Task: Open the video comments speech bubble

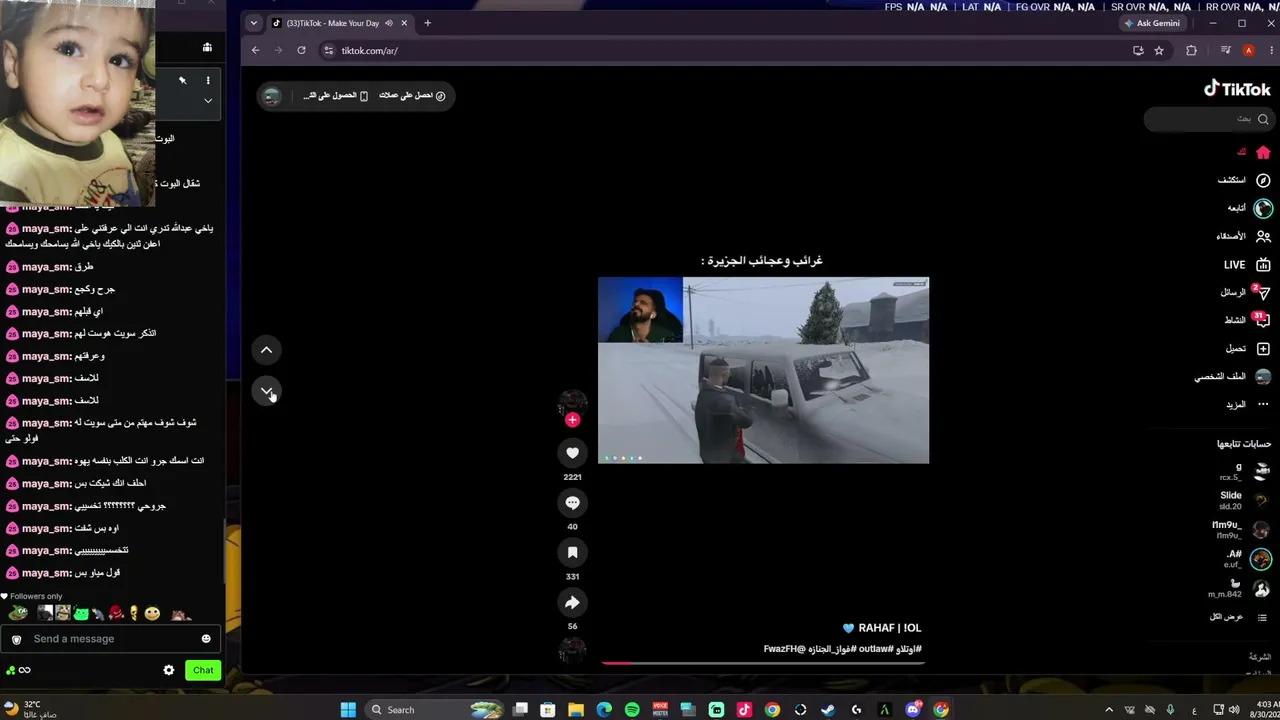Action: click(572, 503)
